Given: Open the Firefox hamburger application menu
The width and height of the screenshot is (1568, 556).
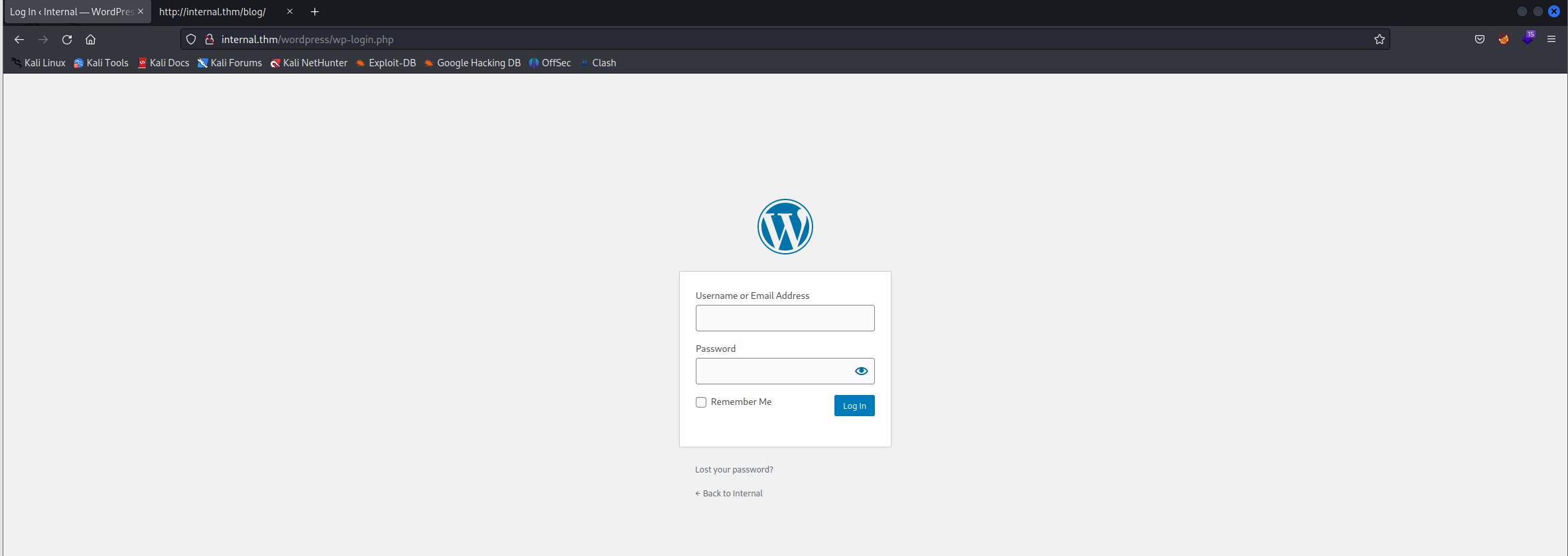Looking at the screenshot, I should (1551, 40).
